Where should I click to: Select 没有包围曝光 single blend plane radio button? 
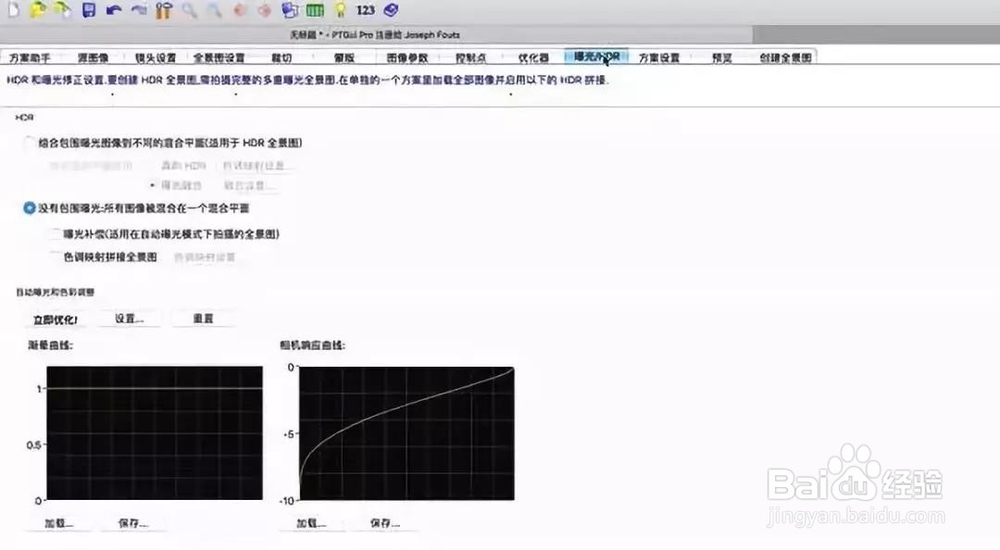click(x=29, y=208)
